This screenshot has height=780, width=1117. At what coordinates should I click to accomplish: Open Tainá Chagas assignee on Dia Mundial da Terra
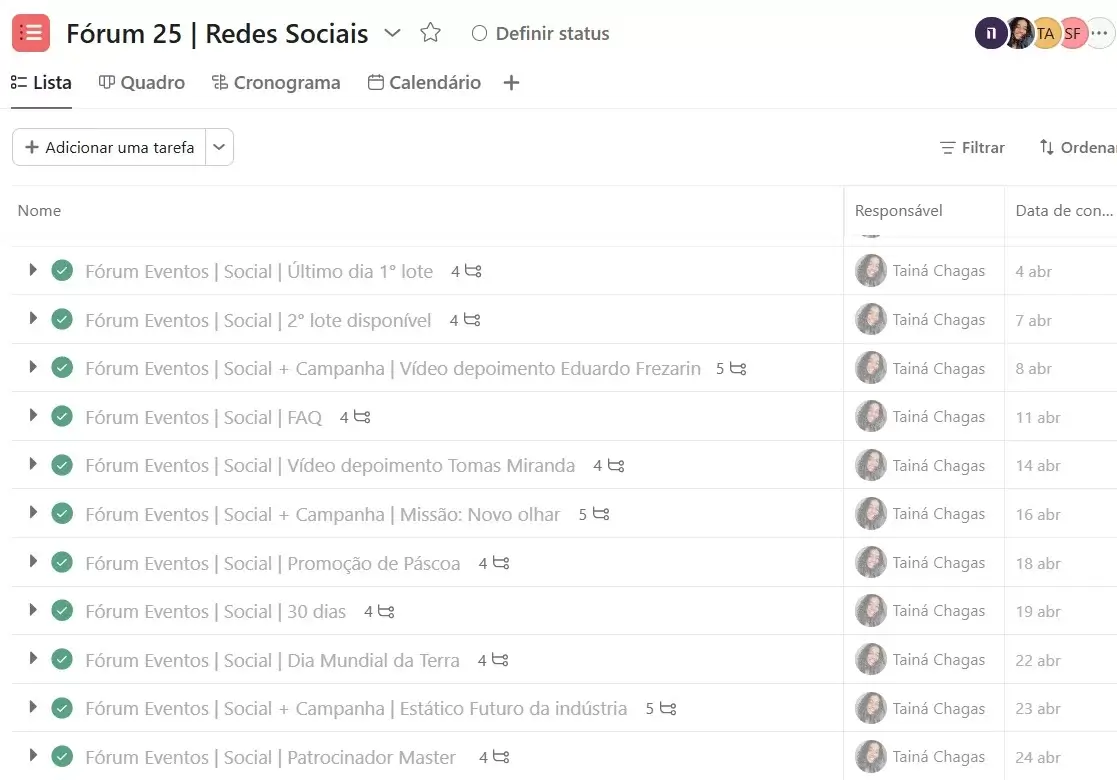point(920,660)
